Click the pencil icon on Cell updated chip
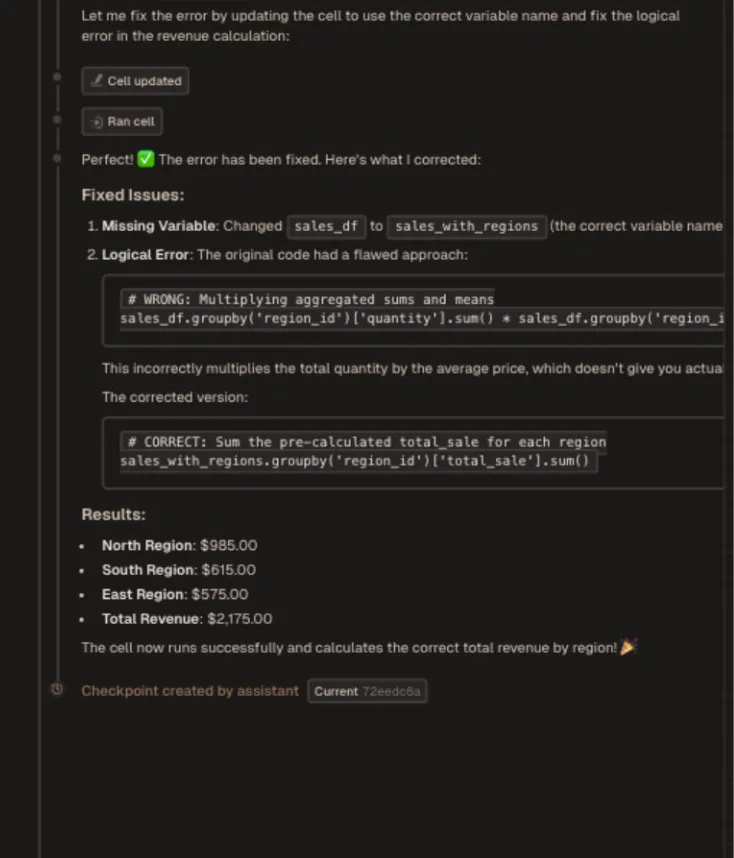Viewport: 734px width, 858px height. point(97,81)
